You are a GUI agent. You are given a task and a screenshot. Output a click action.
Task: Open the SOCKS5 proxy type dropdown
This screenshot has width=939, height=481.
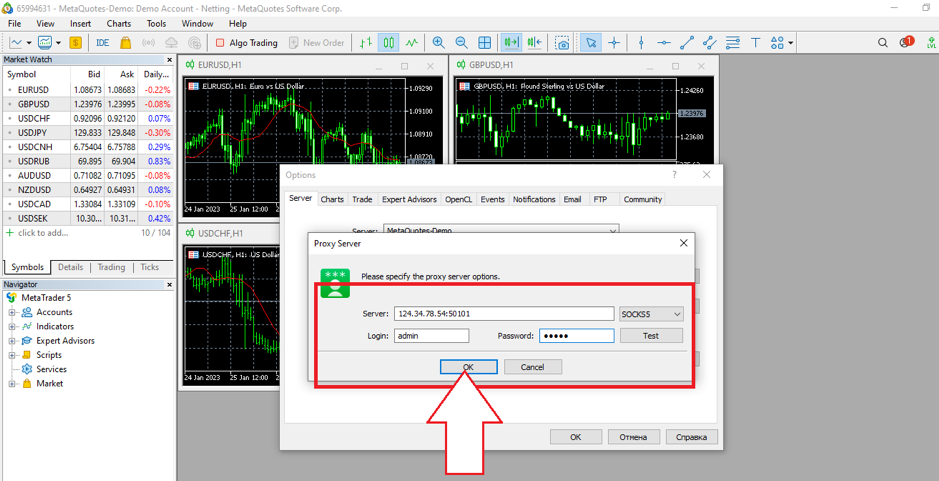click(x=652, y=314)
